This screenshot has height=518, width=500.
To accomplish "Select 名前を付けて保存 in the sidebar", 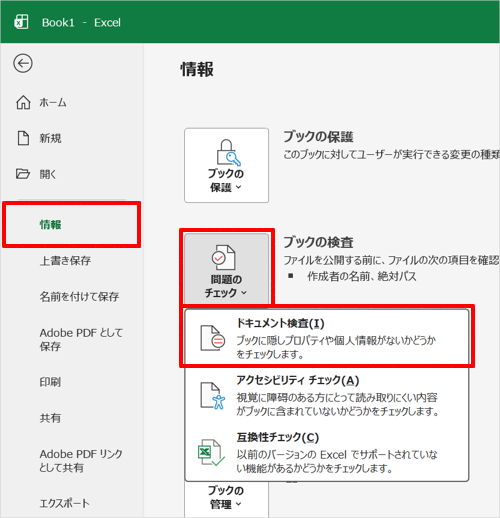I will coord(79,296).
